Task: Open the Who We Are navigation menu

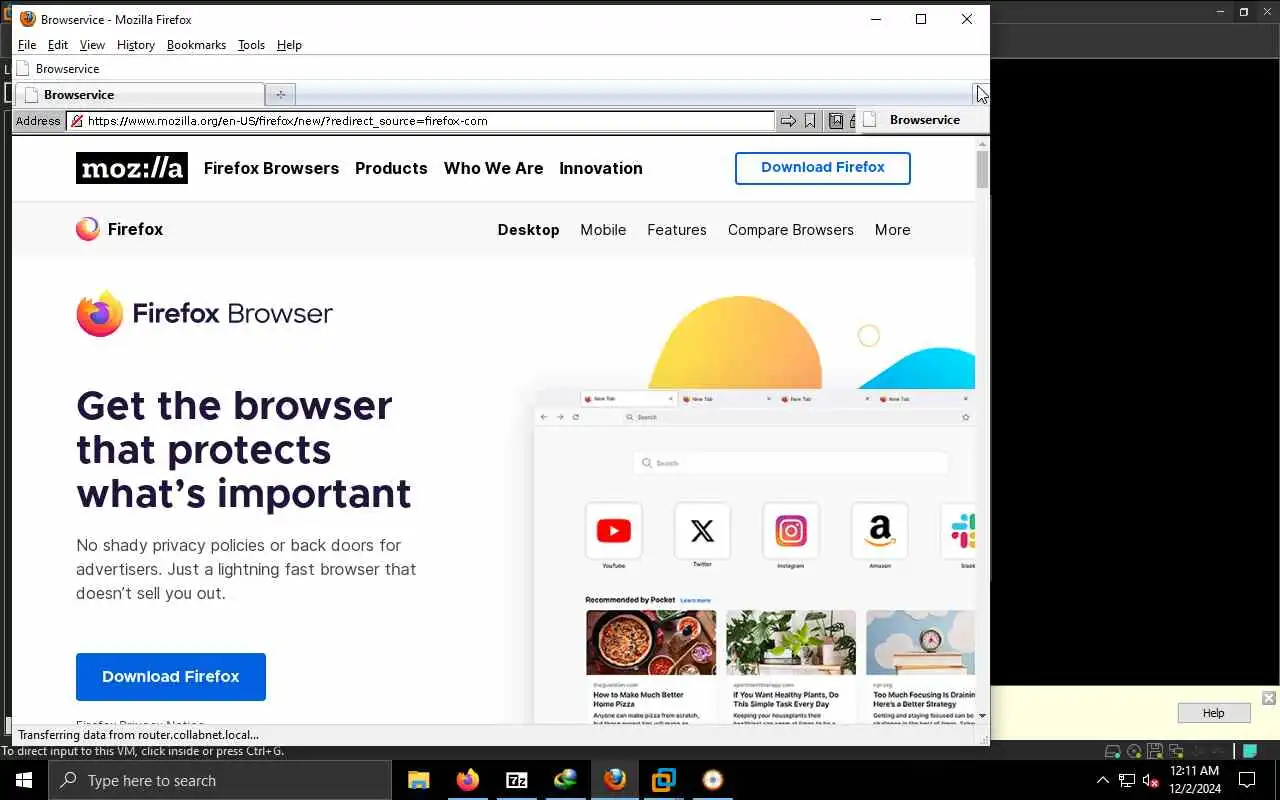Action: [x=493, y=168]
